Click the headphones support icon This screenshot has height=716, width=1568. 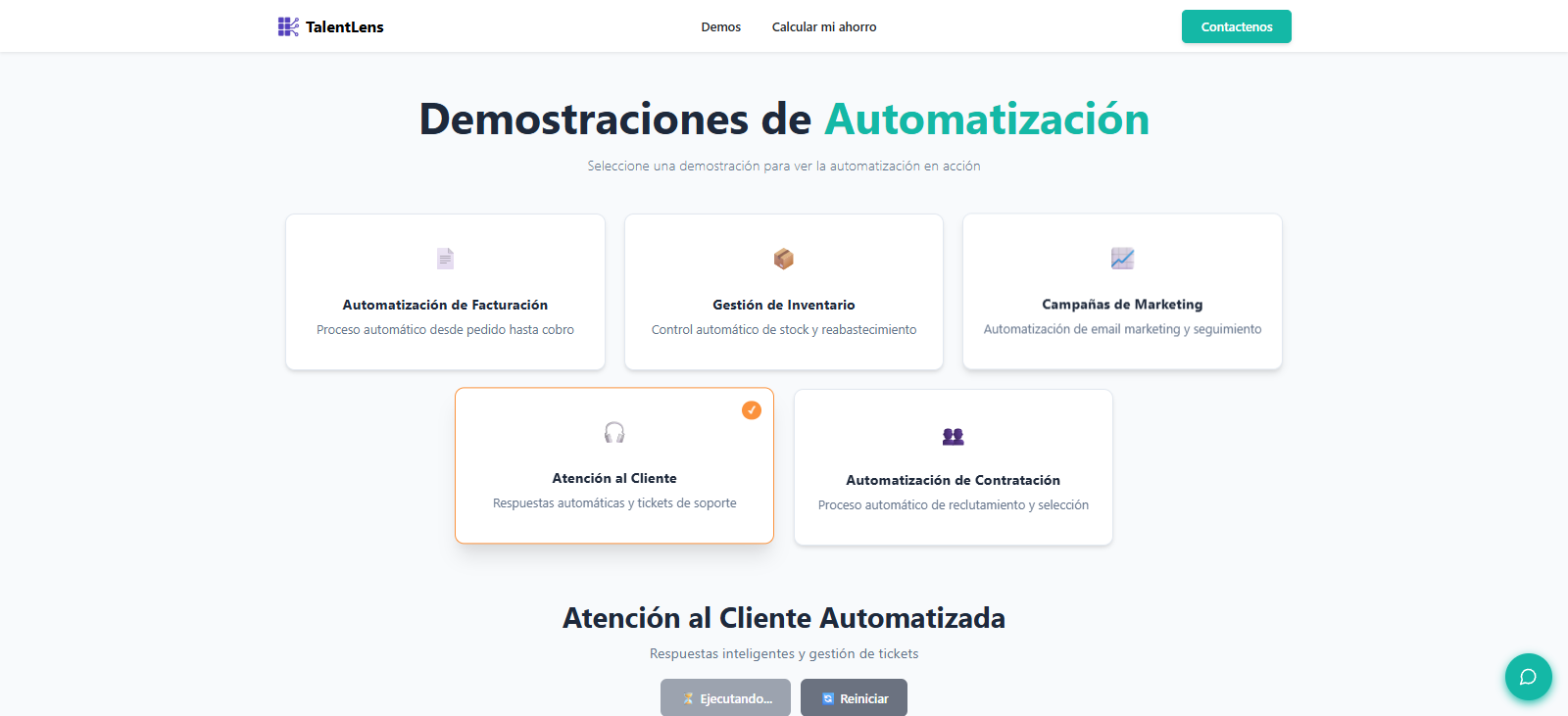coord(614,432)
